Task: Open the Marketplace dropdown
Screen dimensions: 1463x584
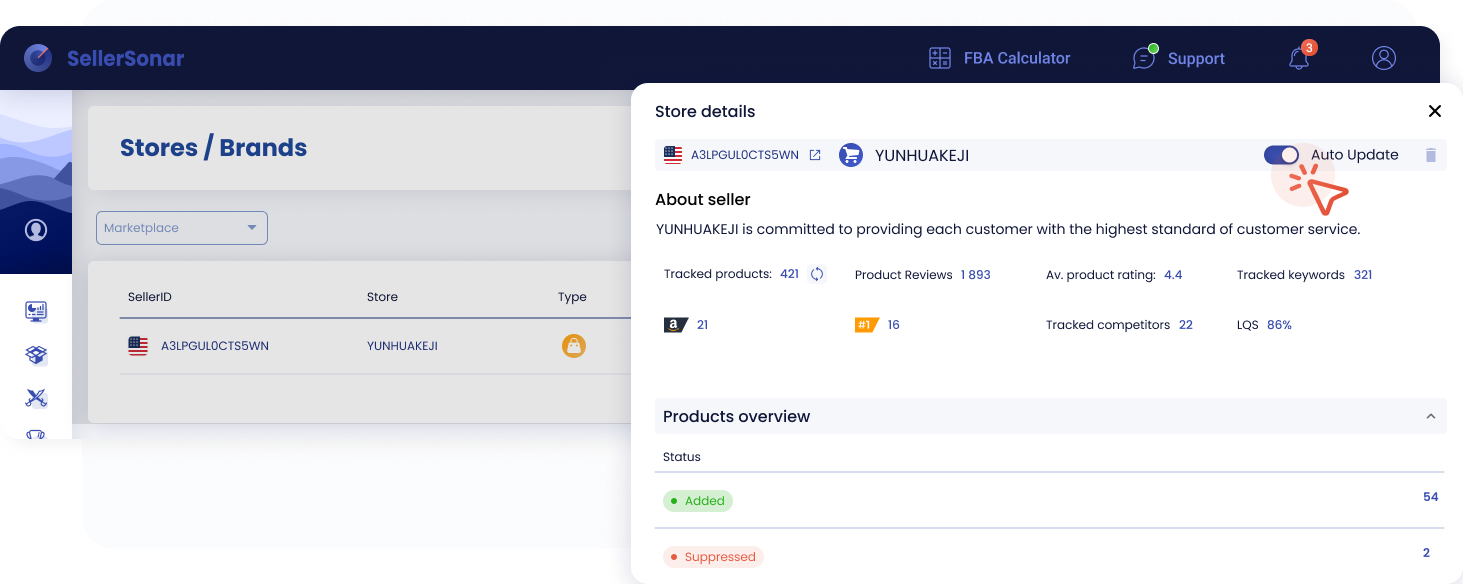Action: (x=182, y=228)
